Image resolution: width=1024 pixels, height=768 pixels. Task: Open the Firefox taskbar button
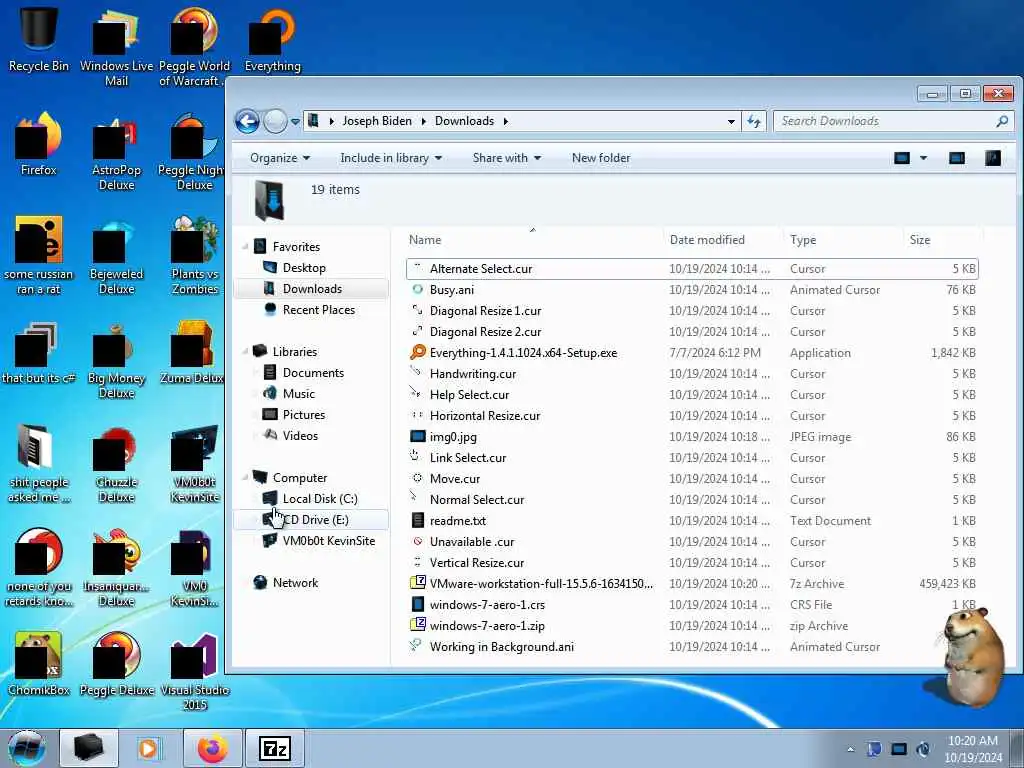[213, 748]
